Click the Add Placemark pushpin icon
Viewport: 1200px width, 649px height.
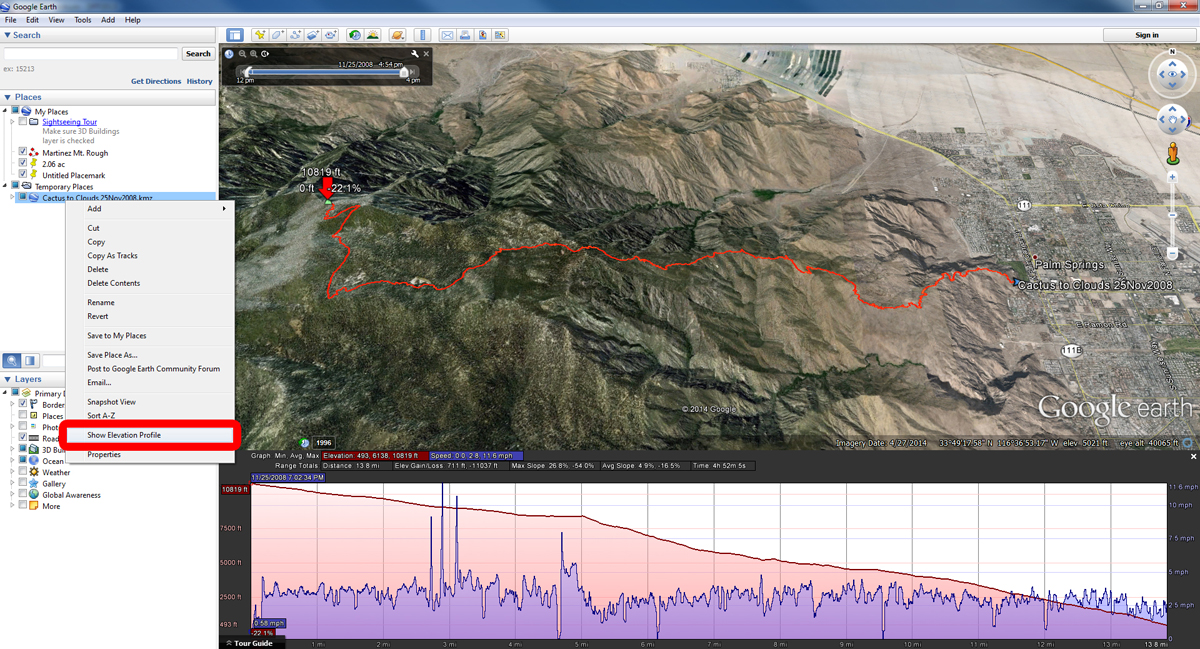point(260,35)
